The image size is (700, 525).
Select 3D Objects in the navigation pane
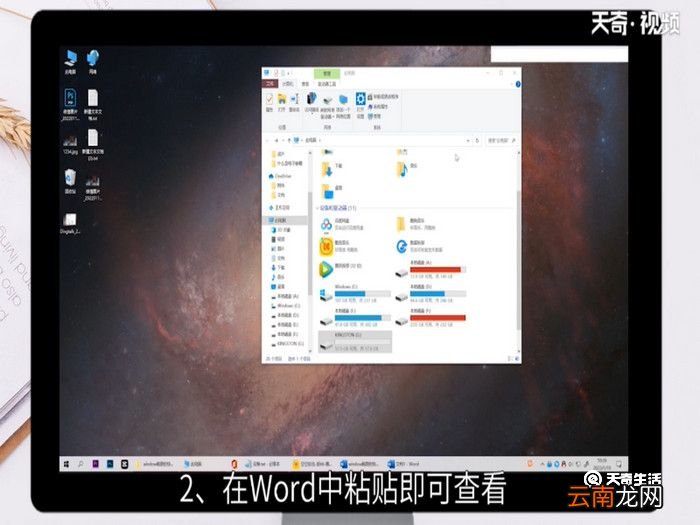(283, 230)
